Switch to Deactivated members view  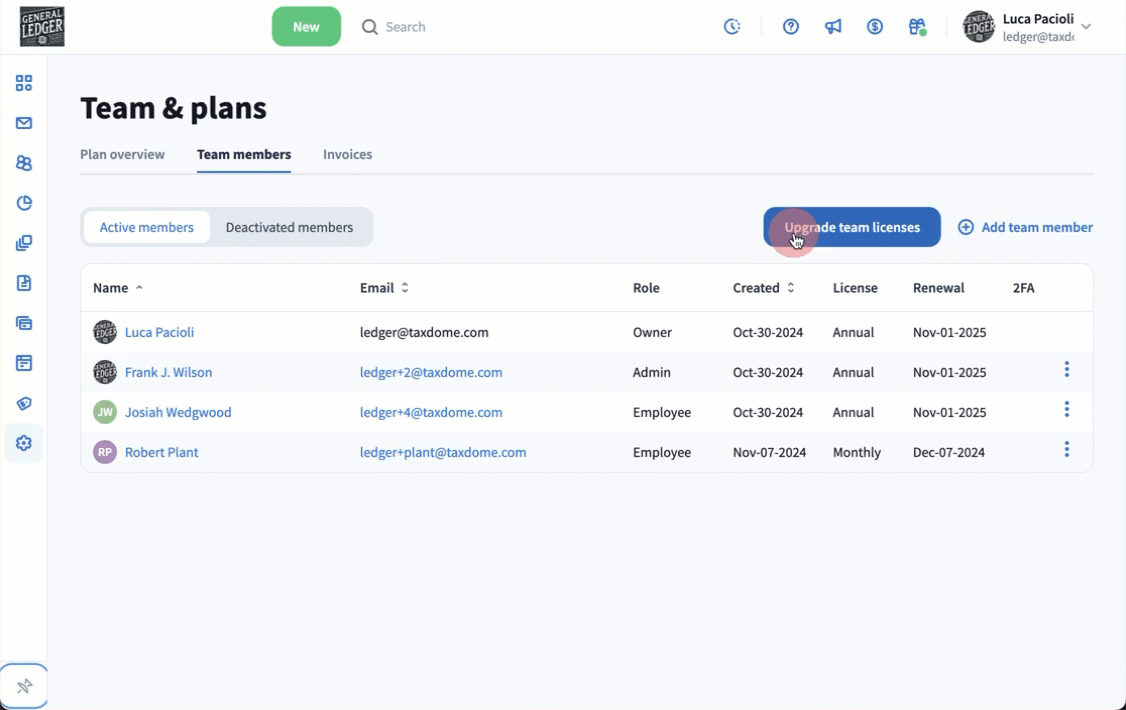[289, 227]
